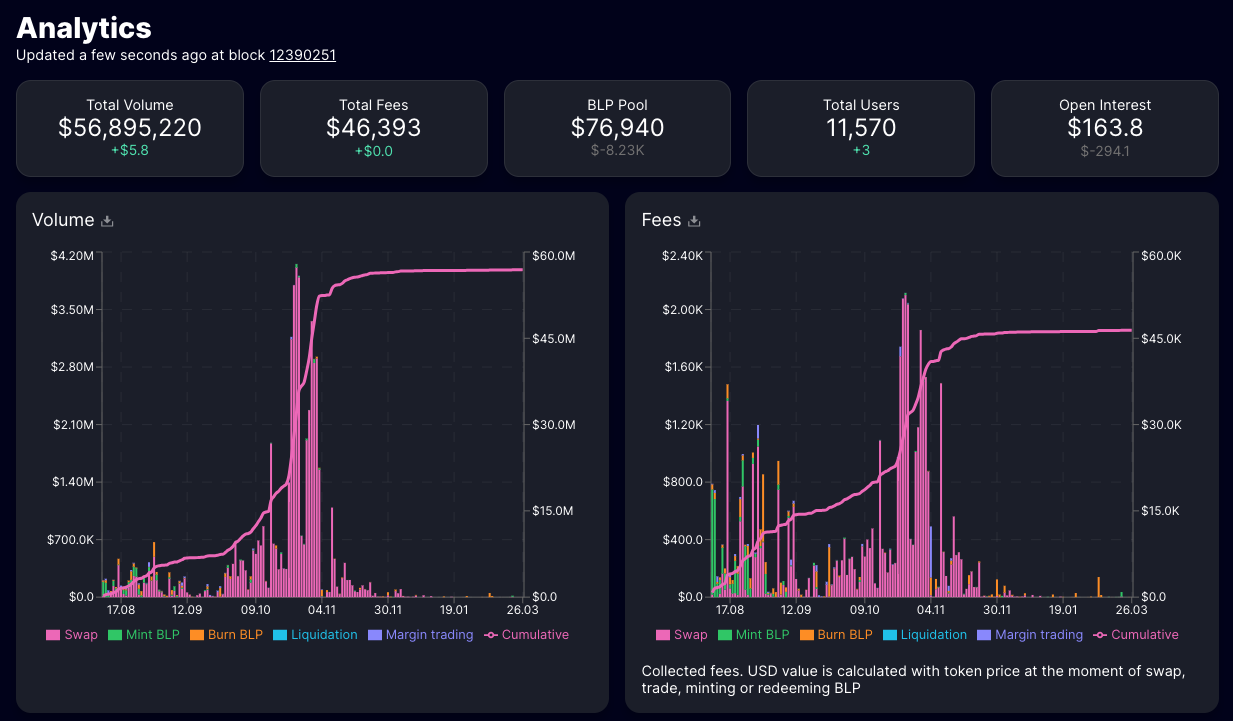Download the Fees chart data

tap(694, 221)
